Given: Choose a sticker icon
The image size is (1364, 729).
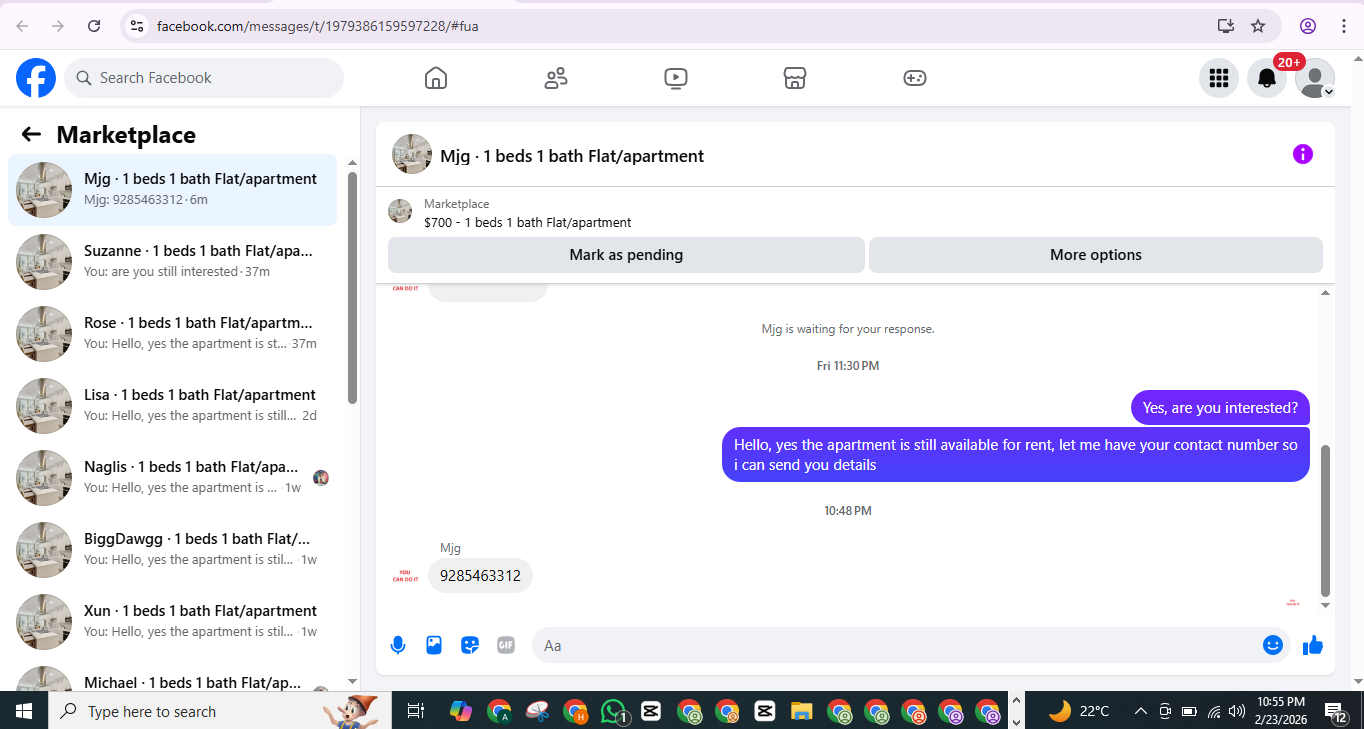Looking at the screenshot, I should click(x=470, y=645).
